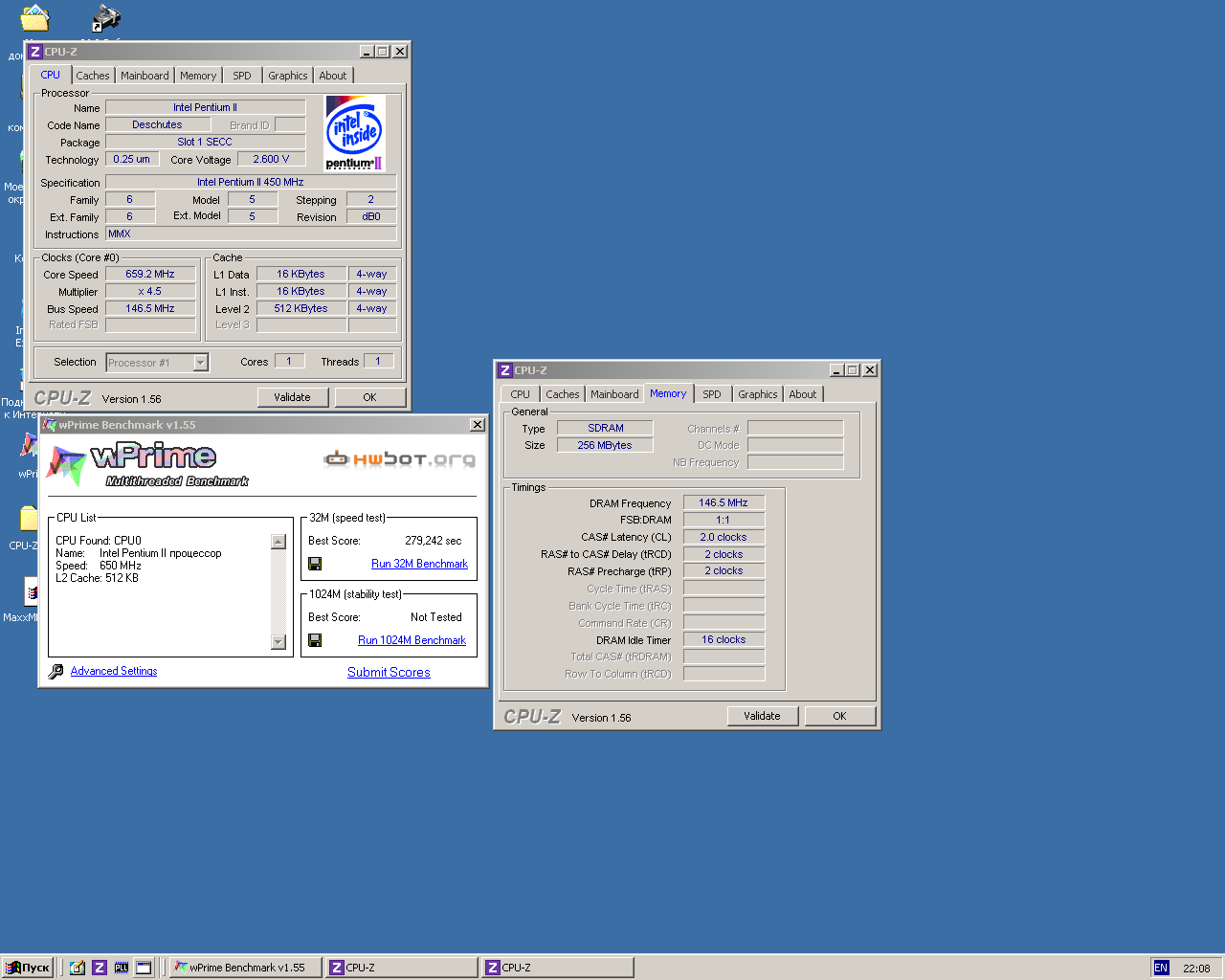Switch to the wPrime Benchmark v1.55 taskbar button

[x=246, y=968]
